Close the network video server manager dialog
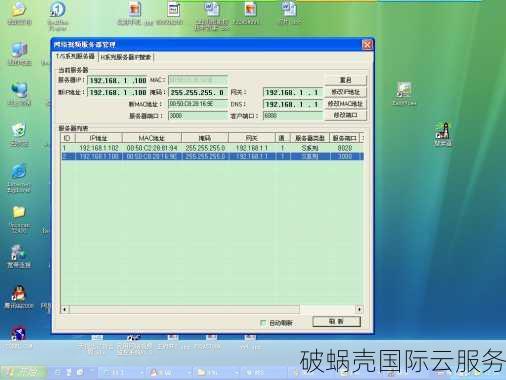506x380 pixels. click(x=367, y=44)
